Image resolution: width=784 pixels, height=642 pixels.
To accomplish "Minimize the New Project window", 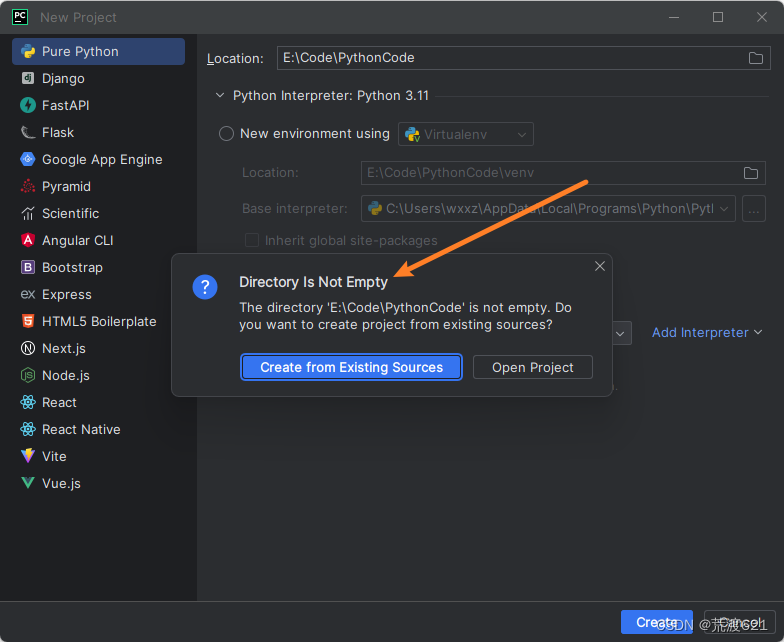I will pyautogui.click(x=674, y=17).
